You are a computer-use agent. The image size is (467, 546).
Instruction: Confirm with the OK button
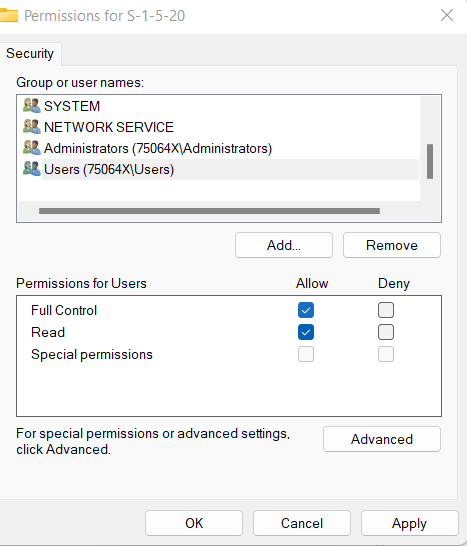click(194, 523)
